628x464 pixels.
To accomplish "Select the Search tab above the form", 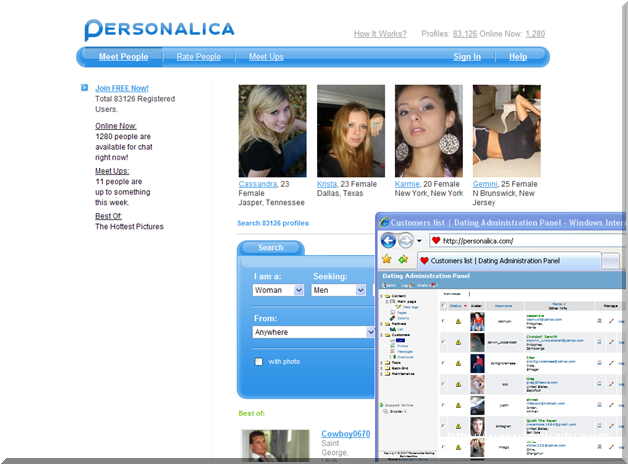I will [x=271, y=247].
